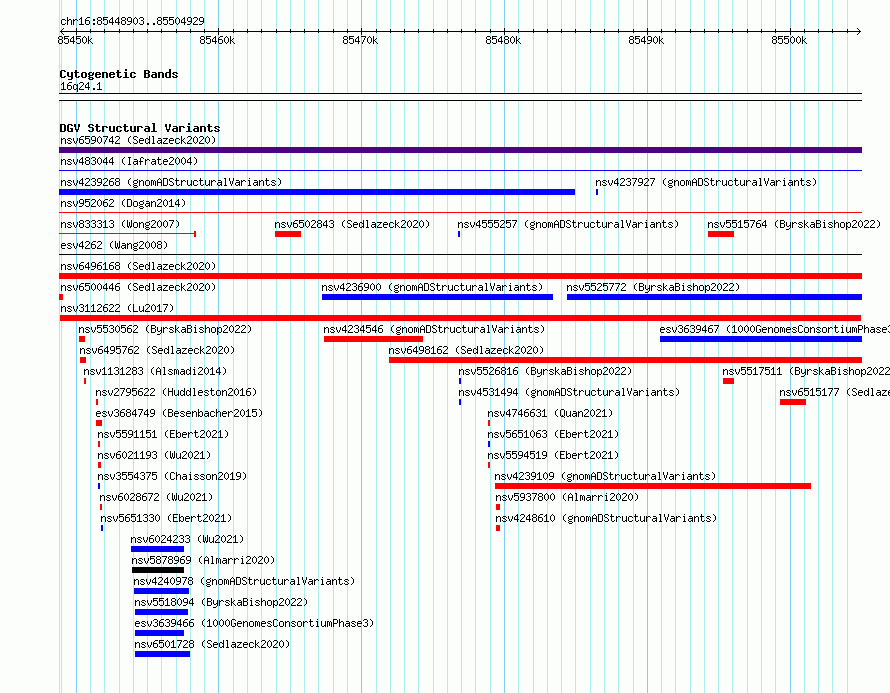
Task: Click blue bar under nsv4236900
Action: (437, 297)
